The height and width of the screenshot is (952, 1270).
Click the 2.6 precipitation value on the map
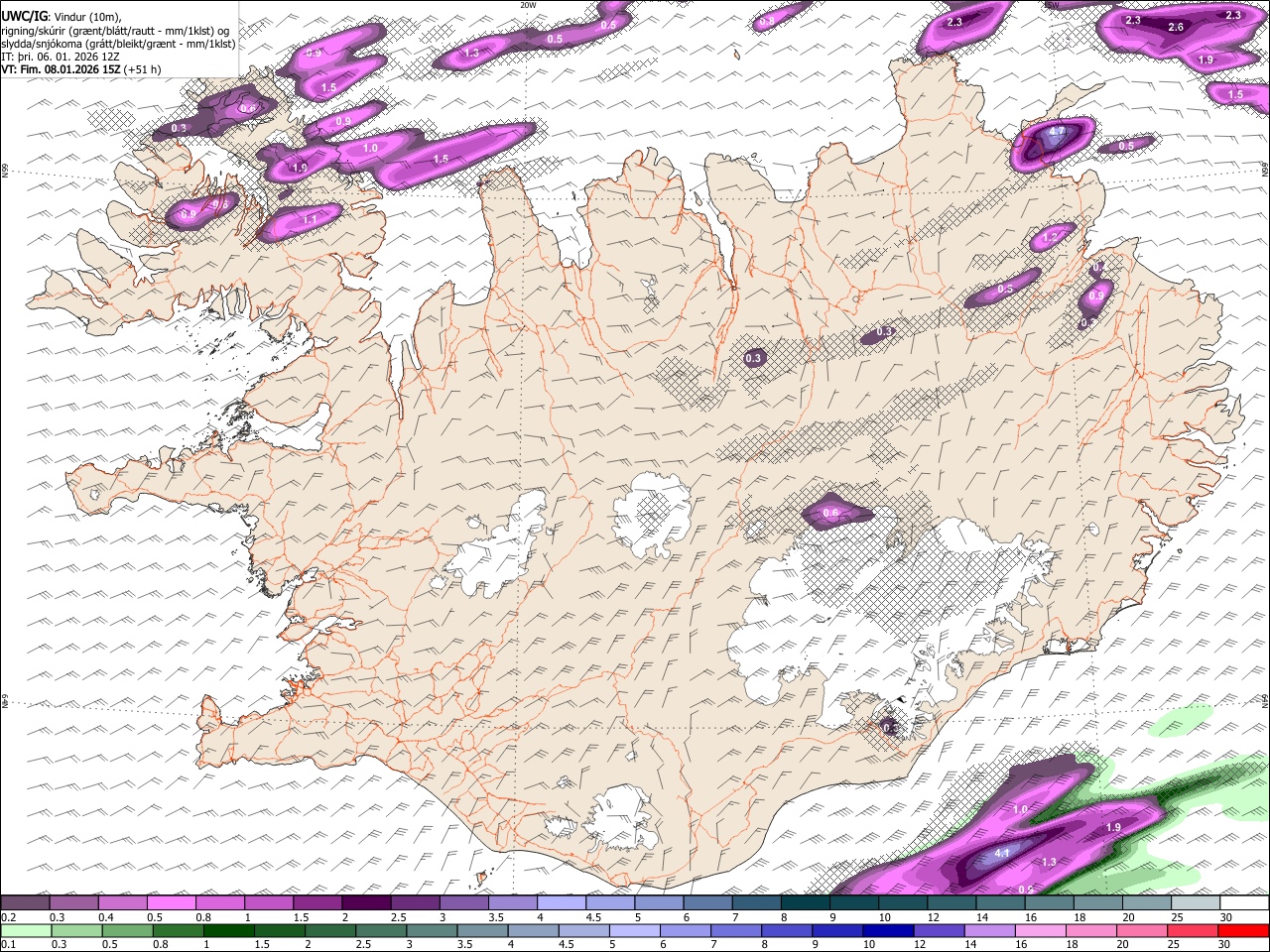pos(1176,27)
